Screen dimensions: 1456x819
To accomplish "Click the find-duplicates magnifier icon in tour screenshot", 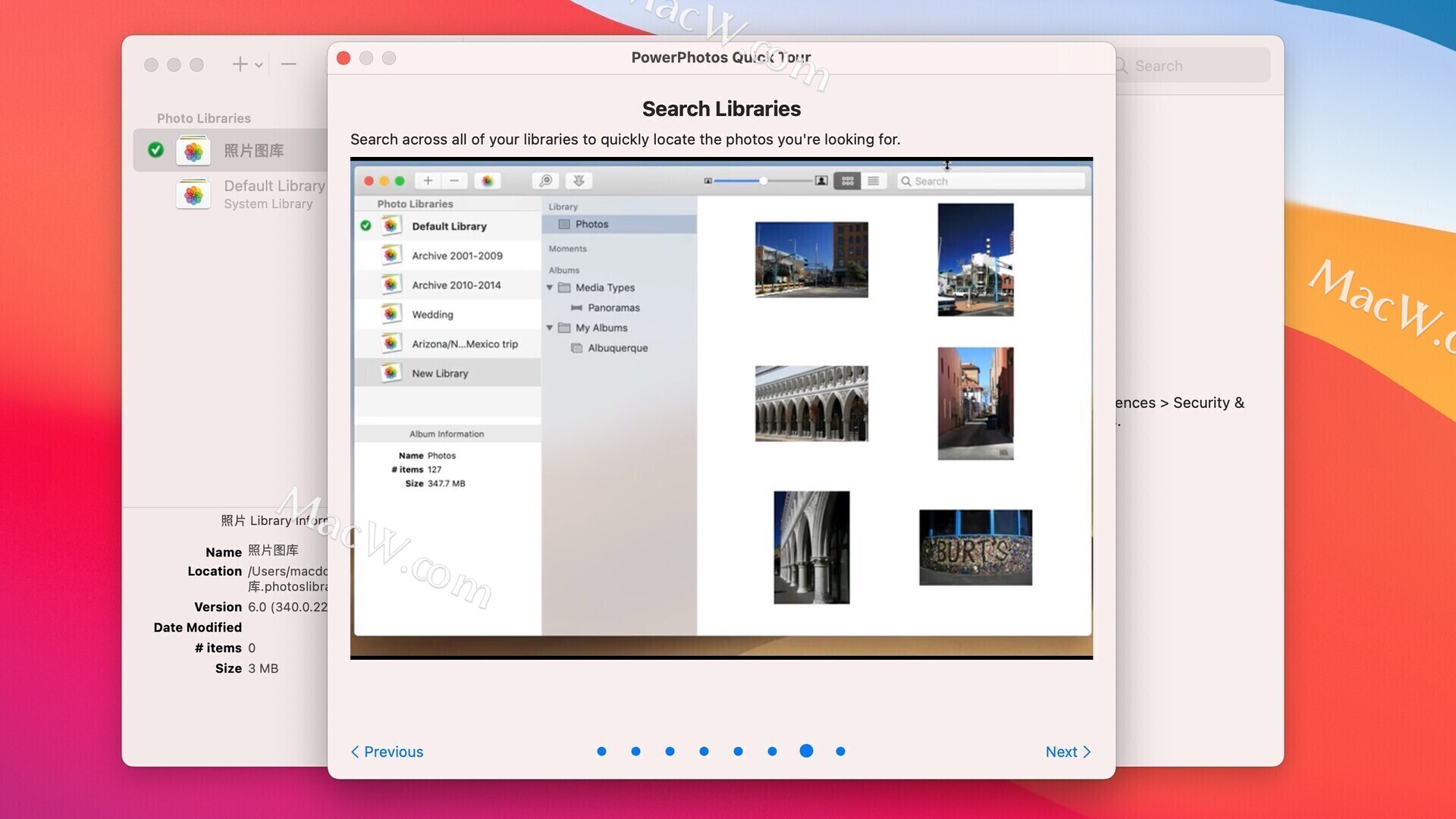I will [545, 180].
